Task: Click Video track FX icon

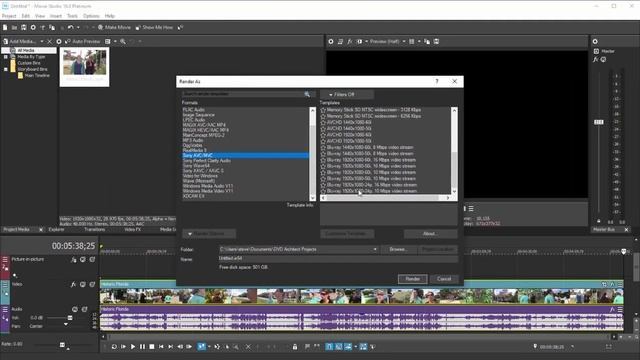Action: coord(73,284)
